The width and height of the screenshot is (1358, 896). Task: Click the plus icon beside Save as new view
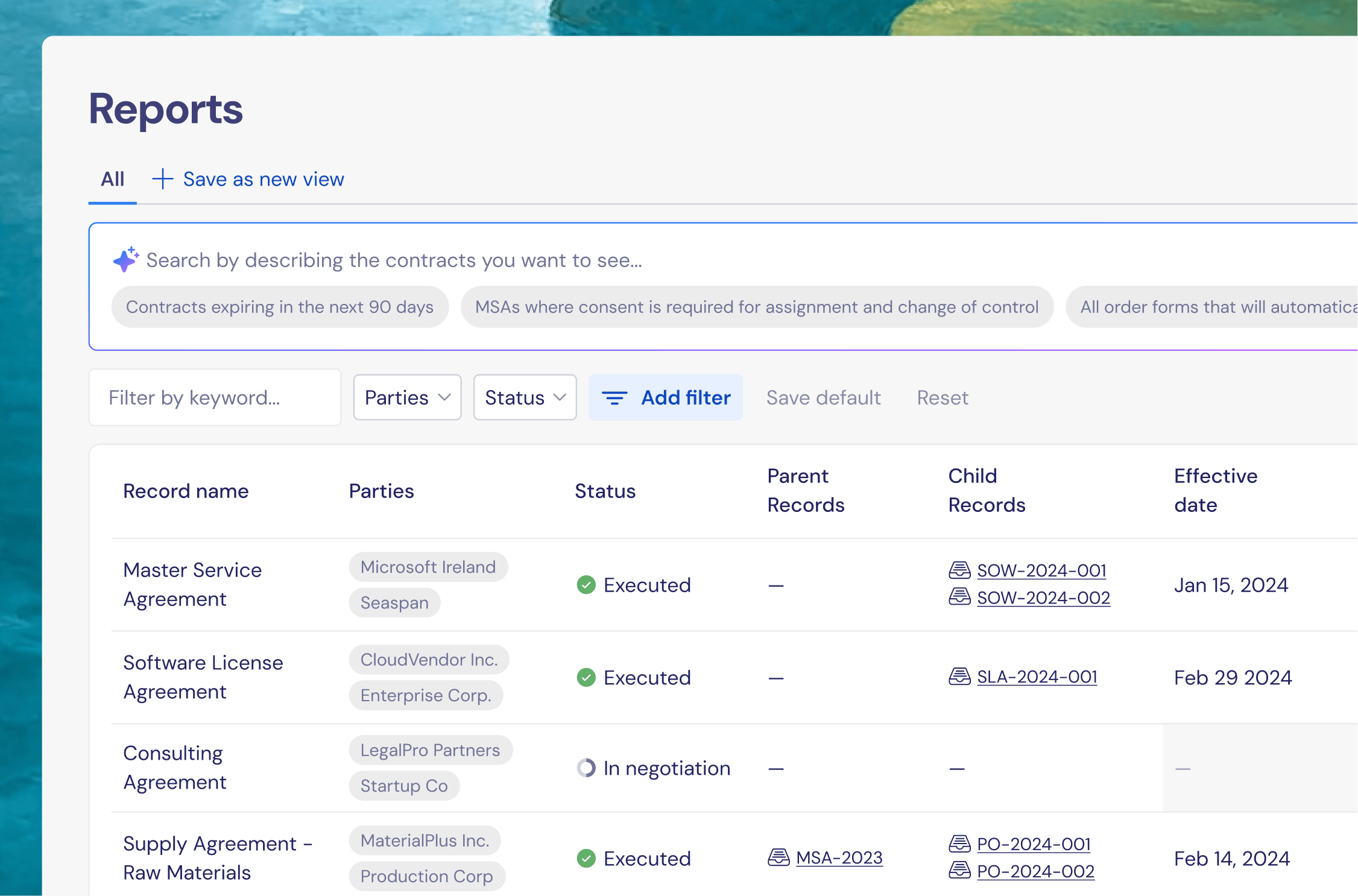pos(162,179)
